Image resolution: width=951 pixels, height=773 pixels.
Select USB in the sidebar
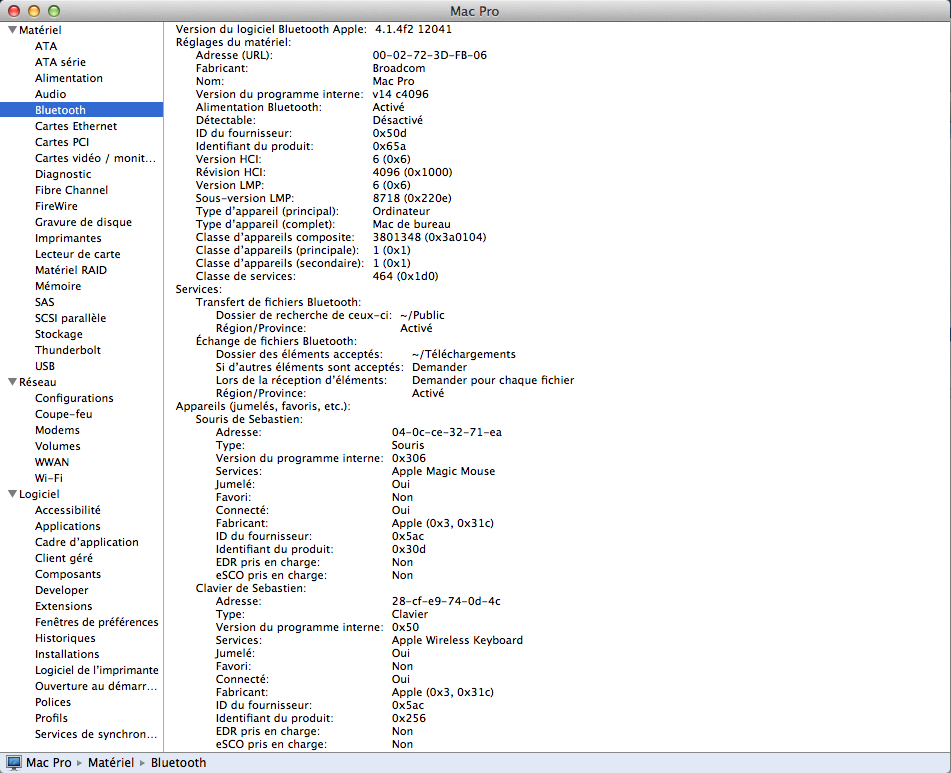45,366
